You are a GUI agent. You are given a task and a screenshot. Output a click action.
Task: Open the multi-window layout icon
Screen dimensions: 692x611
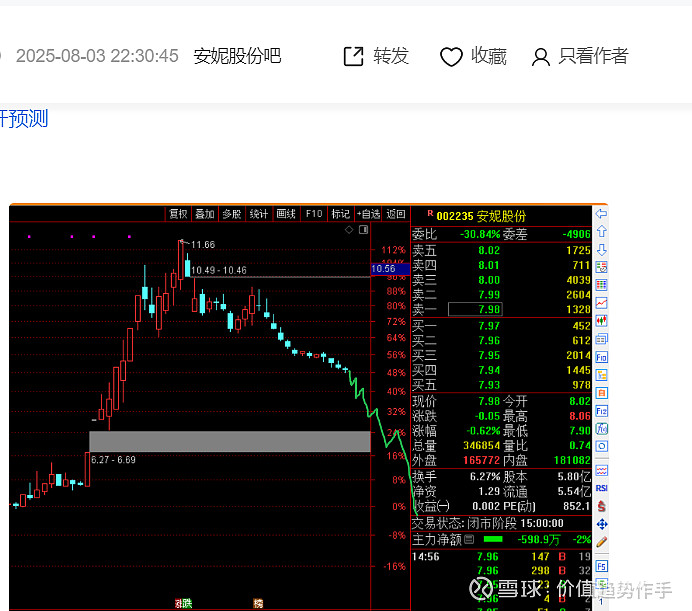[601, 339]
